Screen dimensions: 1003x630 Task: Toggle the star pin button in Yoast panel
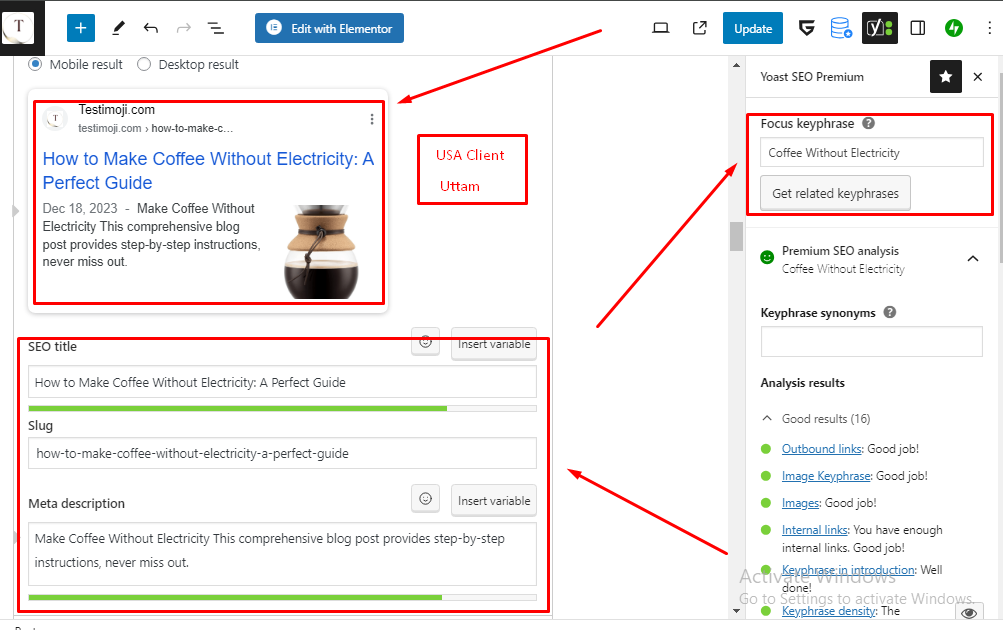[x=945, y=77]
